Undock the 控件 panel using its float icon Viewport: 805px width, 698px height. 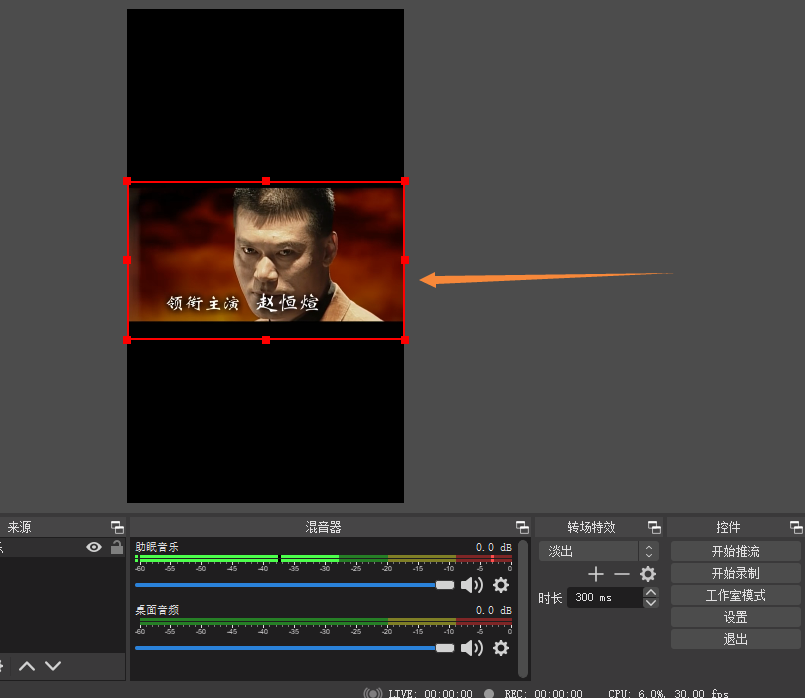796,527
